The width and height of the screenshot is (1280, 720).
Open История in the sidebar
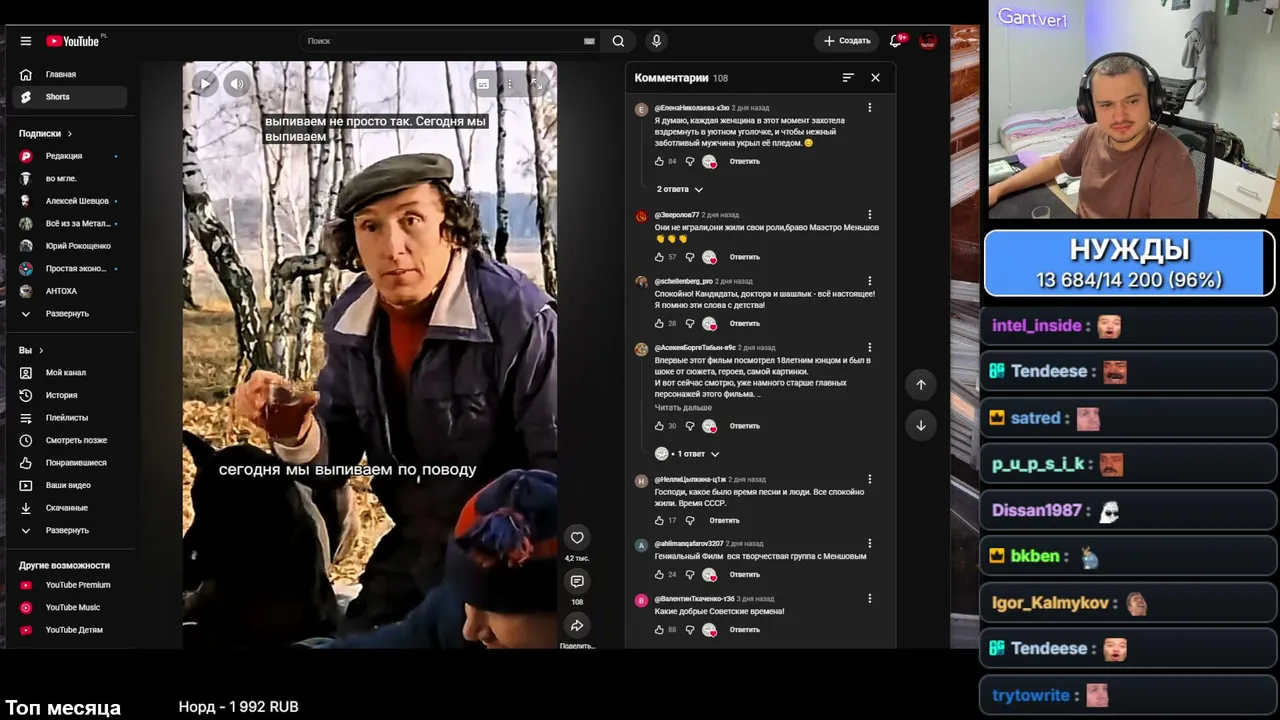pyautogui.click(x=70, y=395)
